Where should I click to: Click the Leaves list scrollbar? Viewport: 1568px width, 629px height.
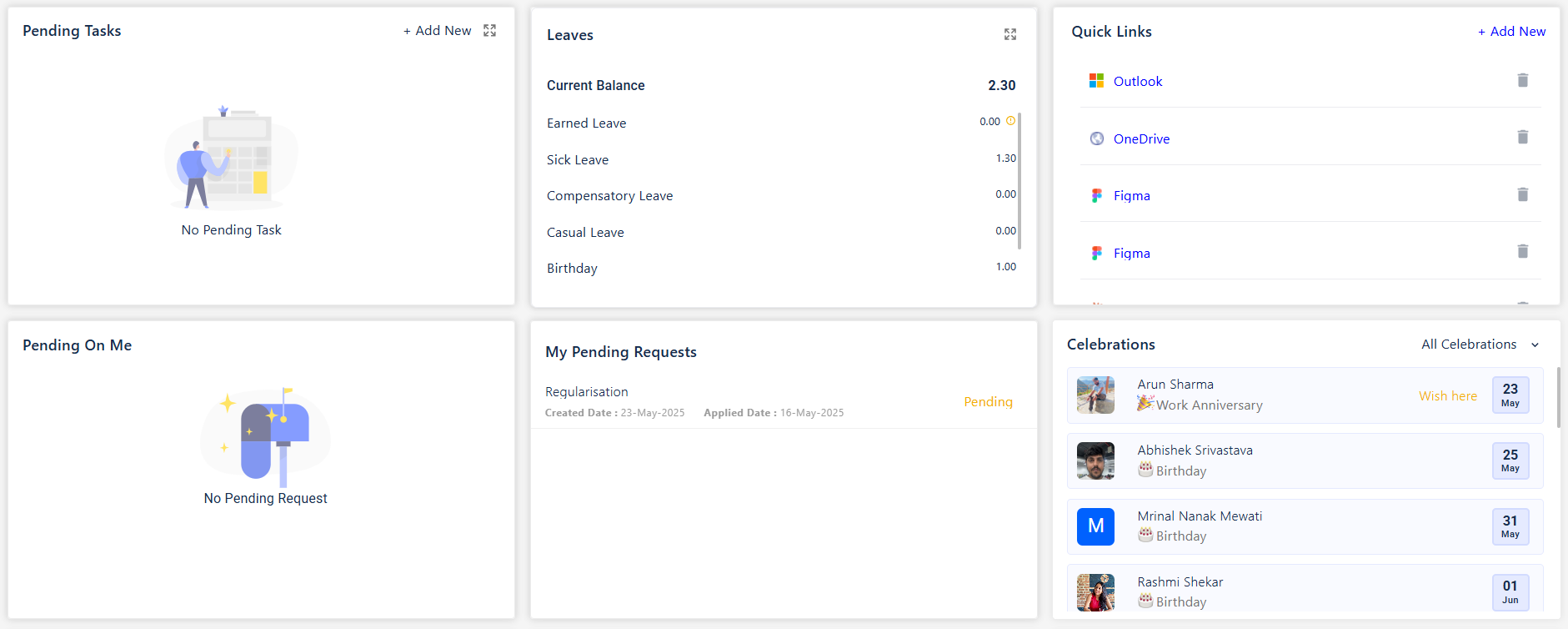click(x=1019, y=179)
